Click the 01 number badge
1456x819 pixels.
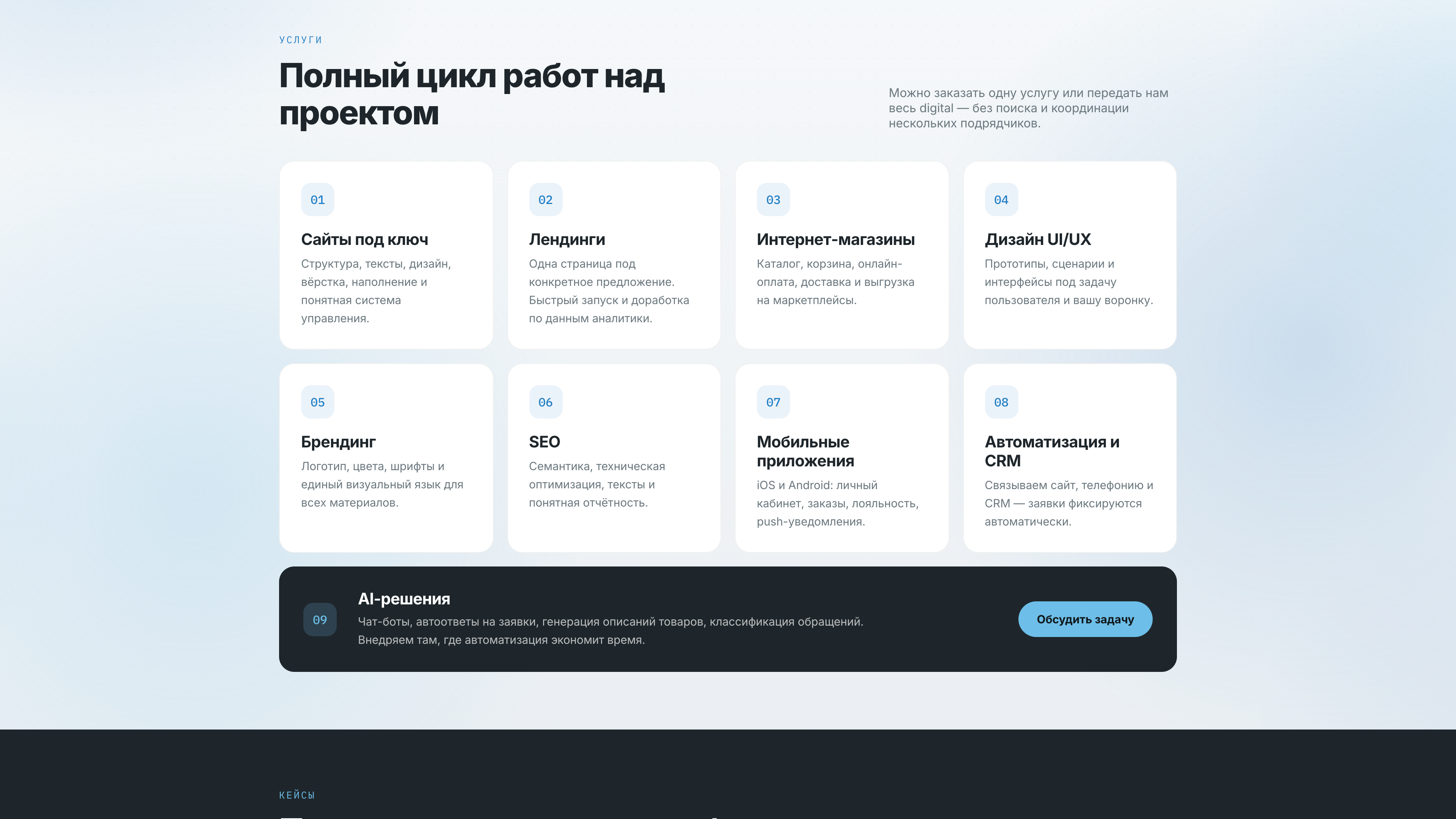pos(318,199)
